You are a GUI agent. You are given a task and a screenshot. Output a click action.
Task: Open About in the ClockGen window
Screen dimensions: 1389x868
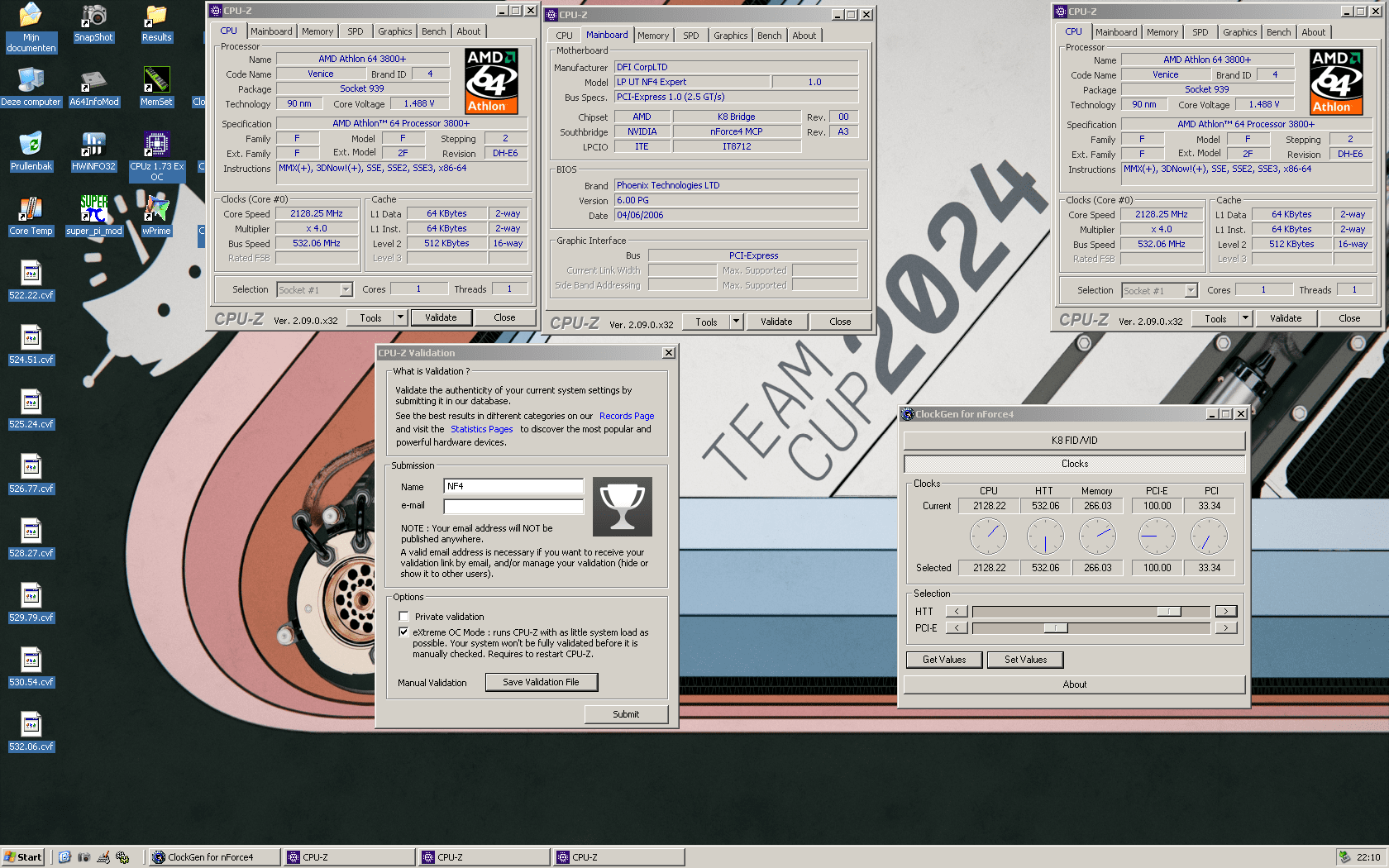(1074, 684)
